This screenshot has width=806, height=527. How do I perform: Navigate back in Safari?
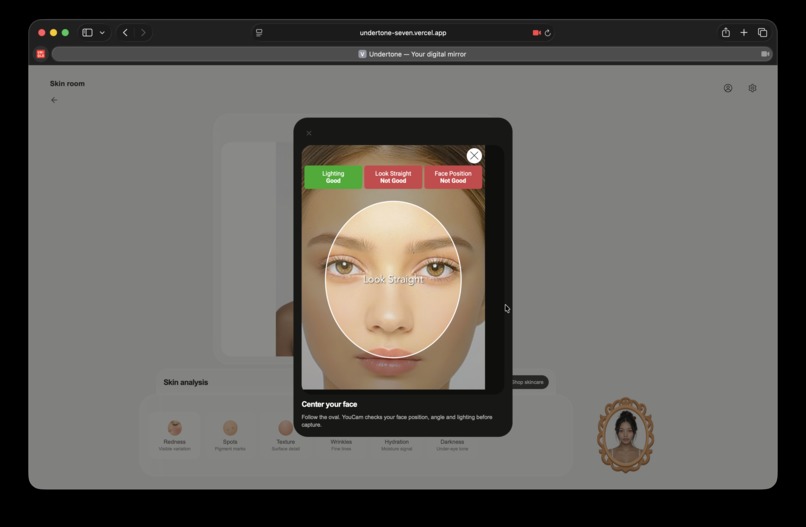point(125,32)
